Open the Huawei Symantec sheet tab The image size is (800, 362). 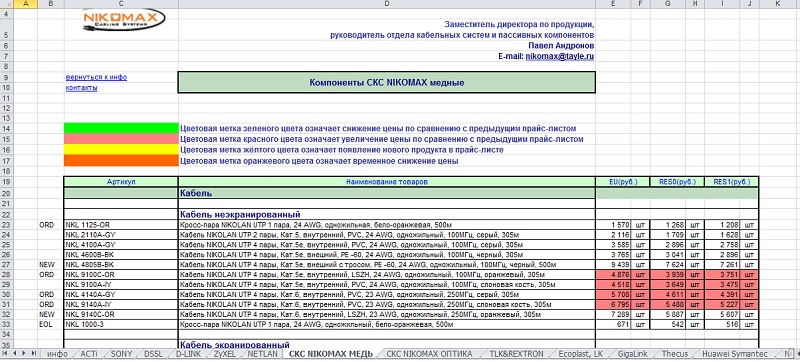(734, 354)
